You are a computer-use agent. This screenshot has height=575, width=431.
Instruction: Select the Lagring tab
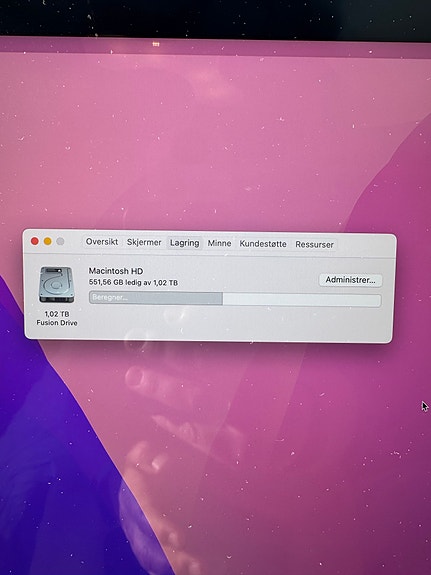(185, 243)
